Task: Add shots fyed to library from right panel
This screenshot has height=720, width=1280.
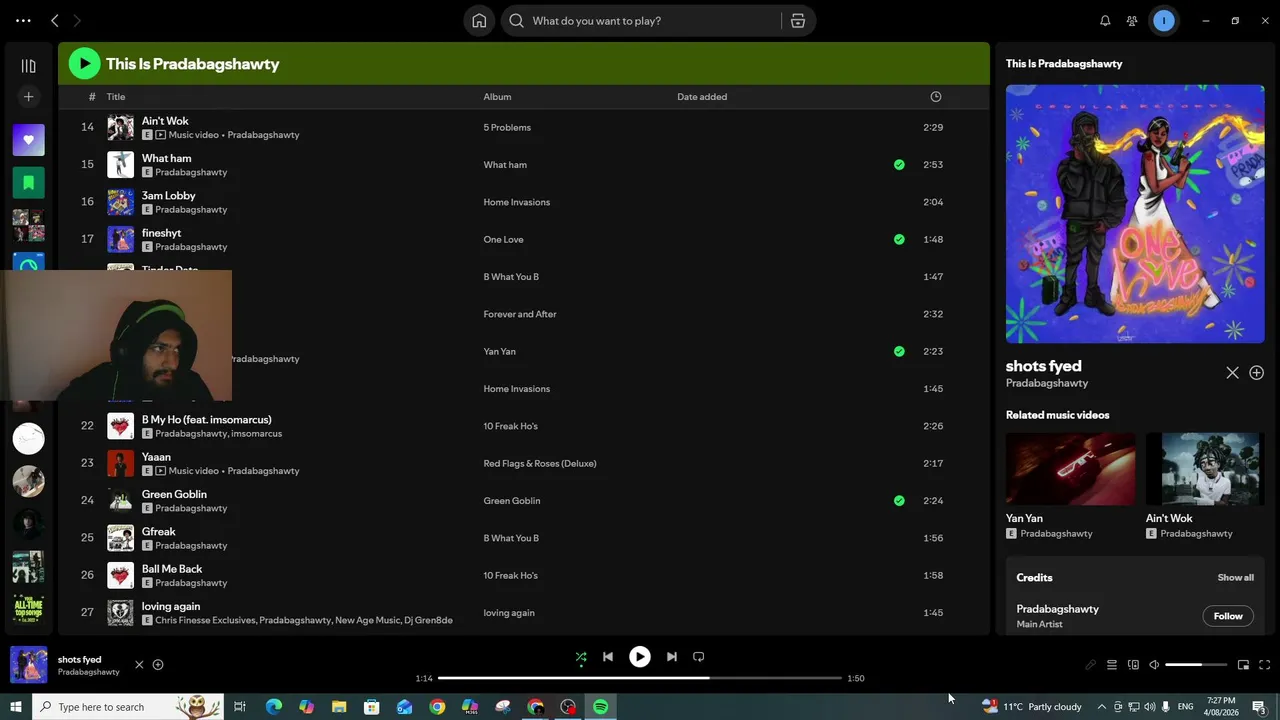Action: pos(1257,373)
